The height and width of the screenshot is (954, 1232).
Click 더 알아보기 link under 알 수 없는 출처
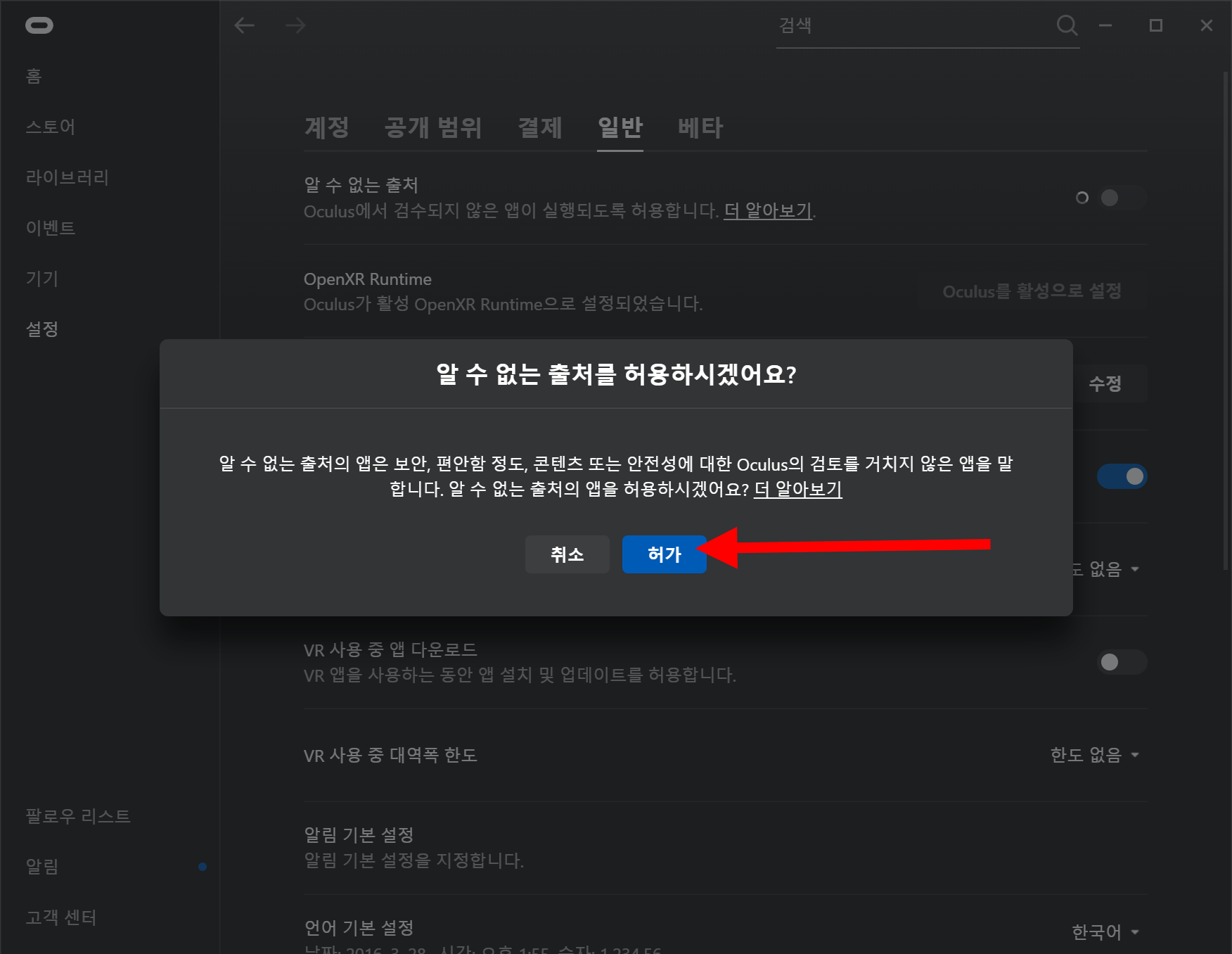[x=769, y=211]
